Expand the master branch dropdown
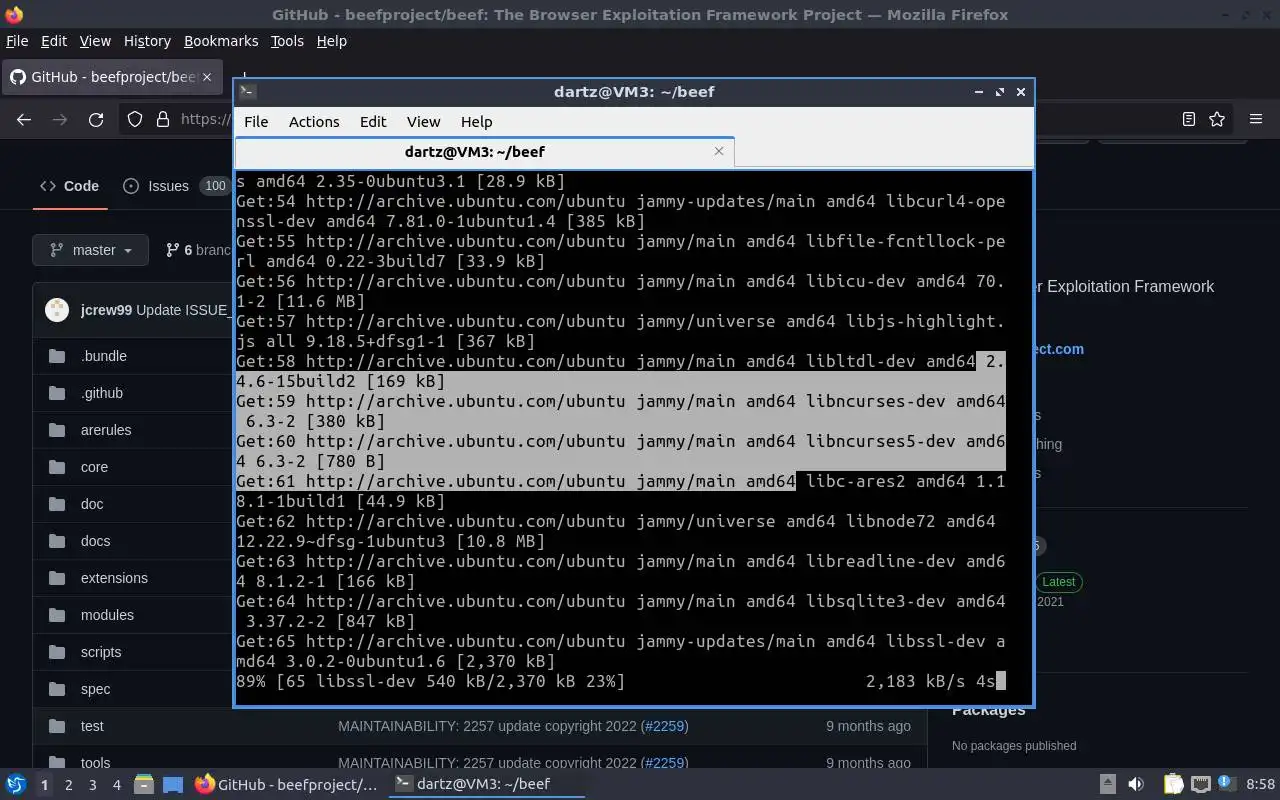This screenshot has height=800, width=1280. coord(90,250)
